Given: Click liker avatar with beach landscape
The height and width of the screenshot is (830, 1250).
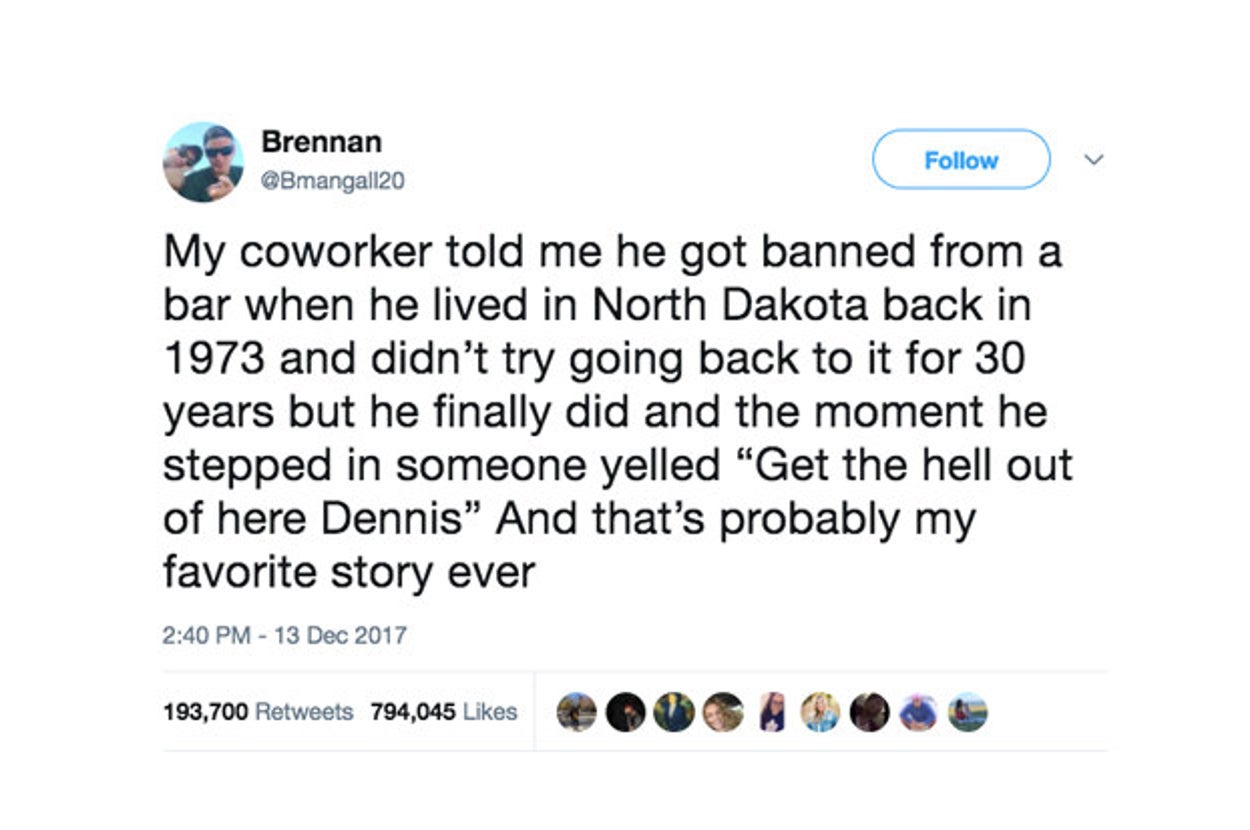Looking at the screenshot, I should coord(967,712).
